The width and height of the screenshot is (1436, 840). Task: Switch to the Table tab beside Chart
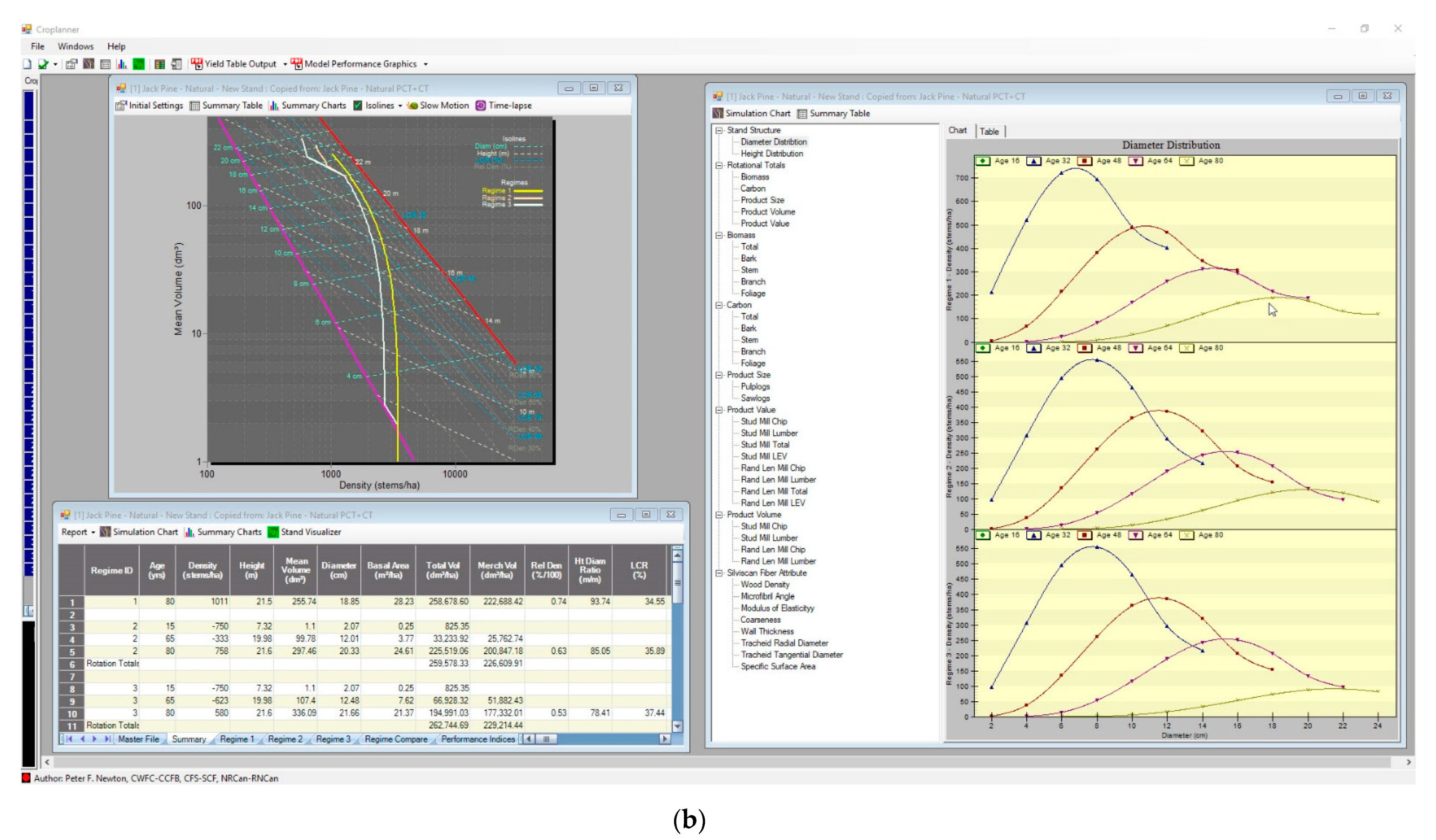coord(989,131)
